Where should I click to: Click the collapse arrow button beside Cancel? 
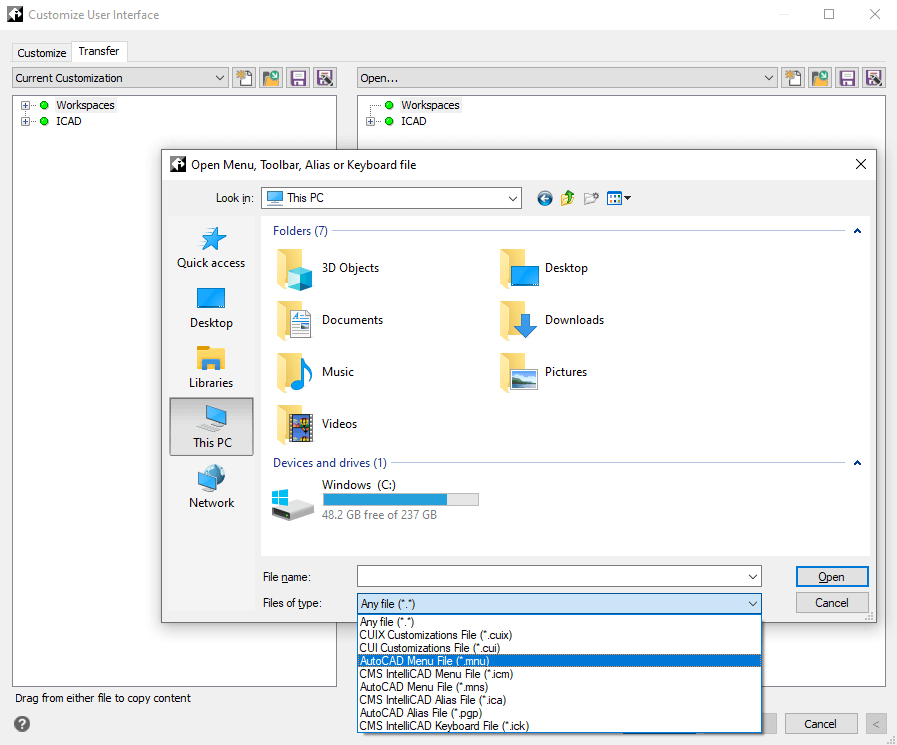pyautogui.click(x=875, y=724)
